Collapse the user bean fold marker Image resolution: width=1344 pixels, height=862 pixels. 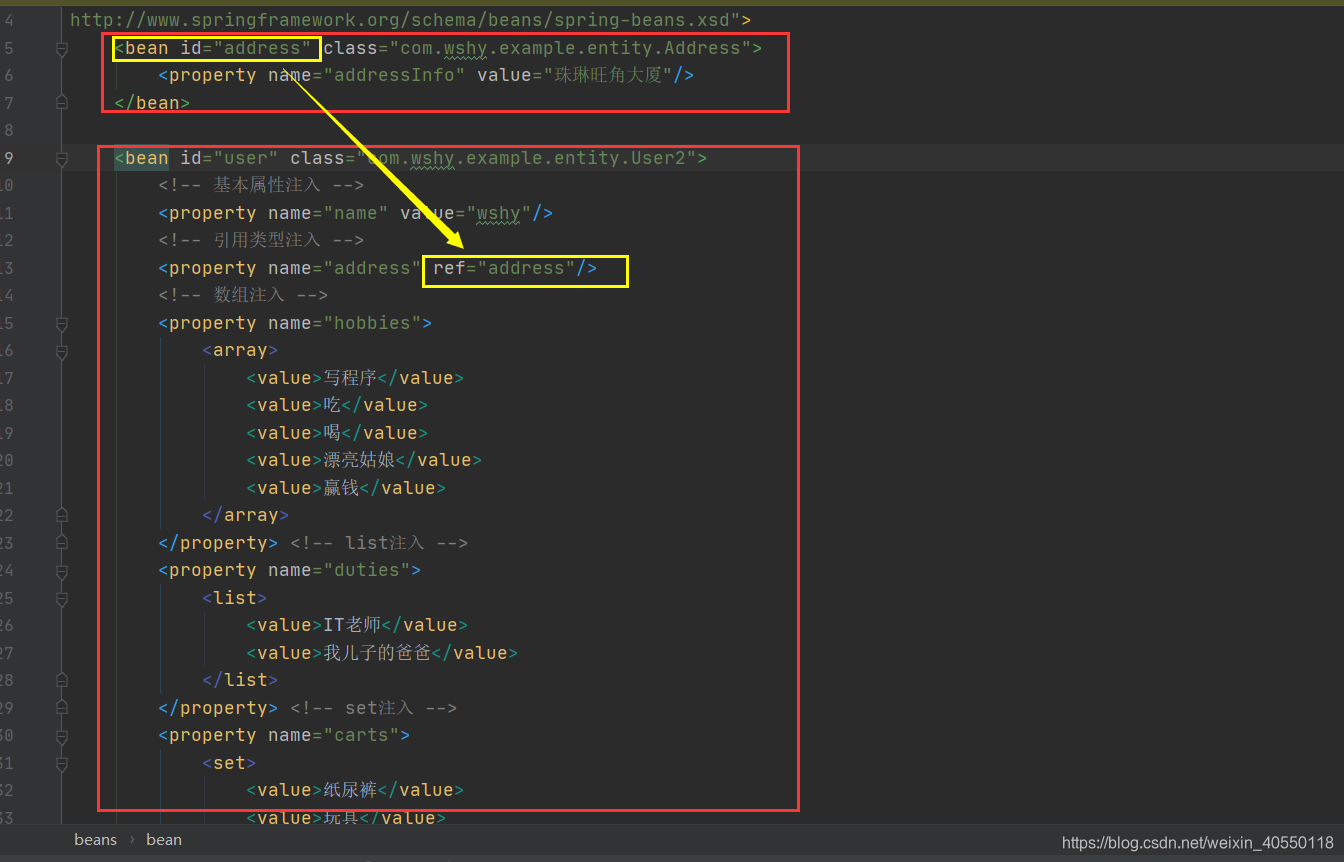click(x=62, y=158)
